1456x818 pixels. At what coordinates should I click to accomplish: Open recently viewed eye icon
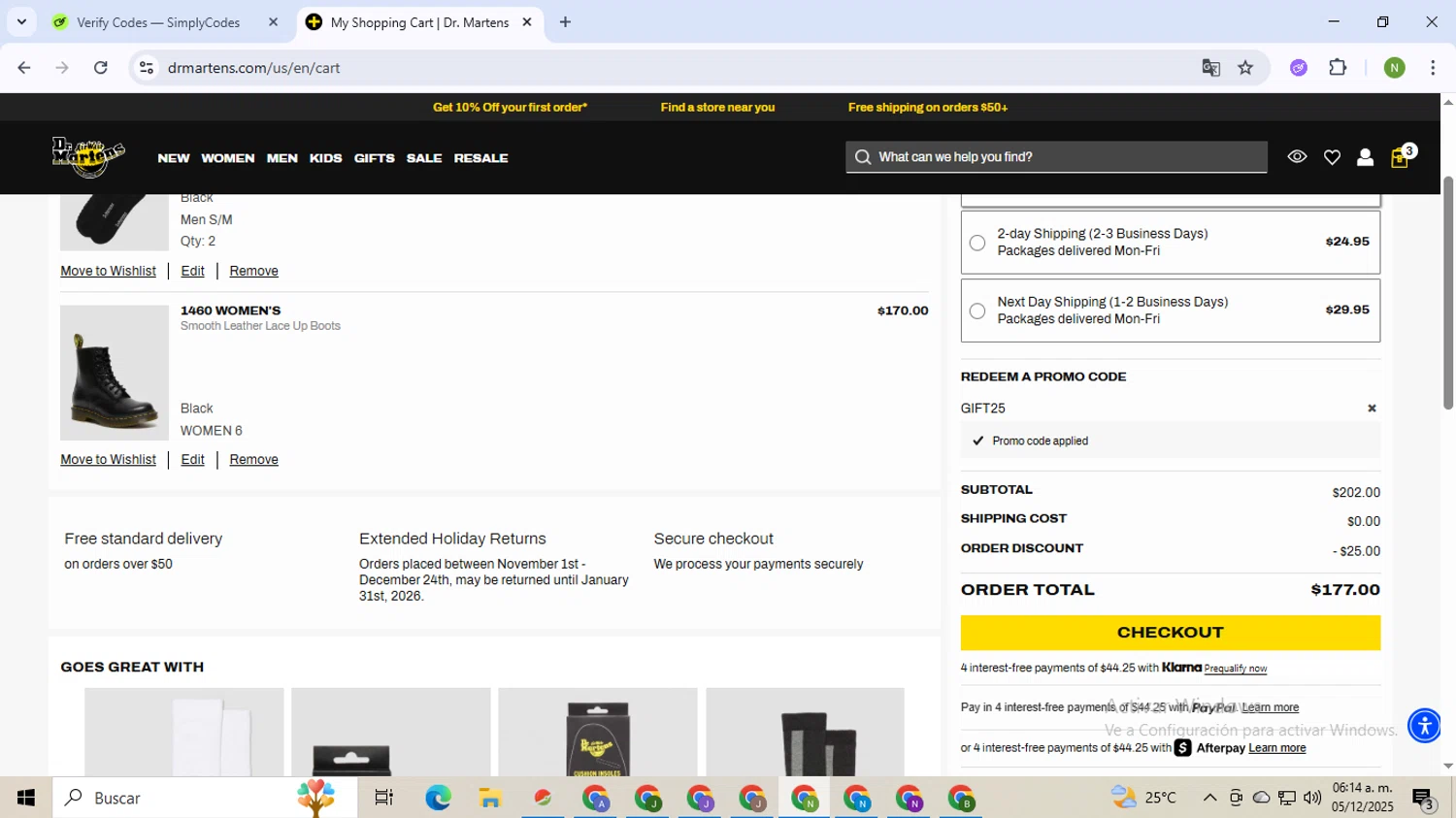point(1297,156)
